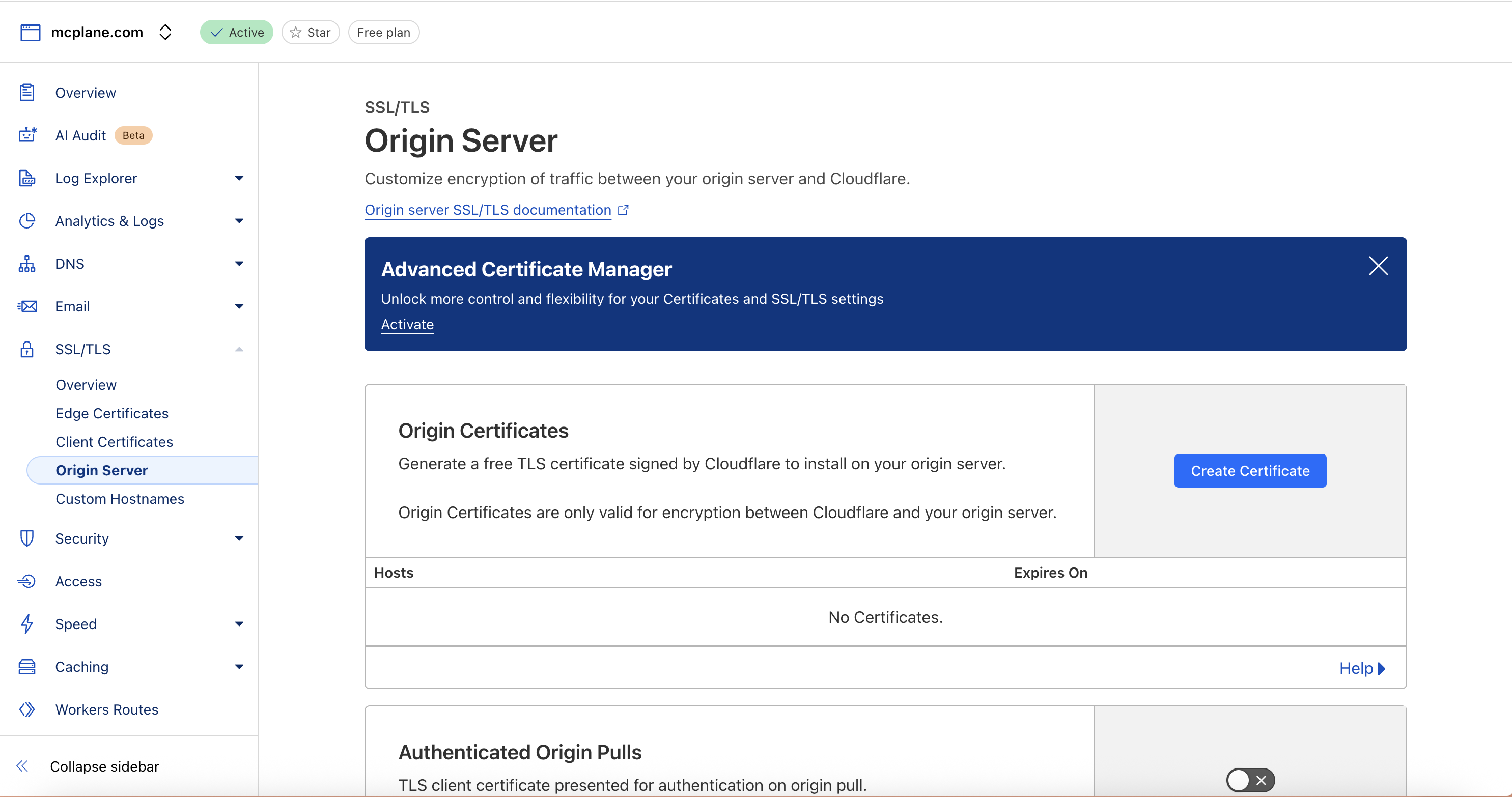The image size is (1512, 797).
Task: Click the SSL/TLS padlock icon
Action: tap(27, 349)
